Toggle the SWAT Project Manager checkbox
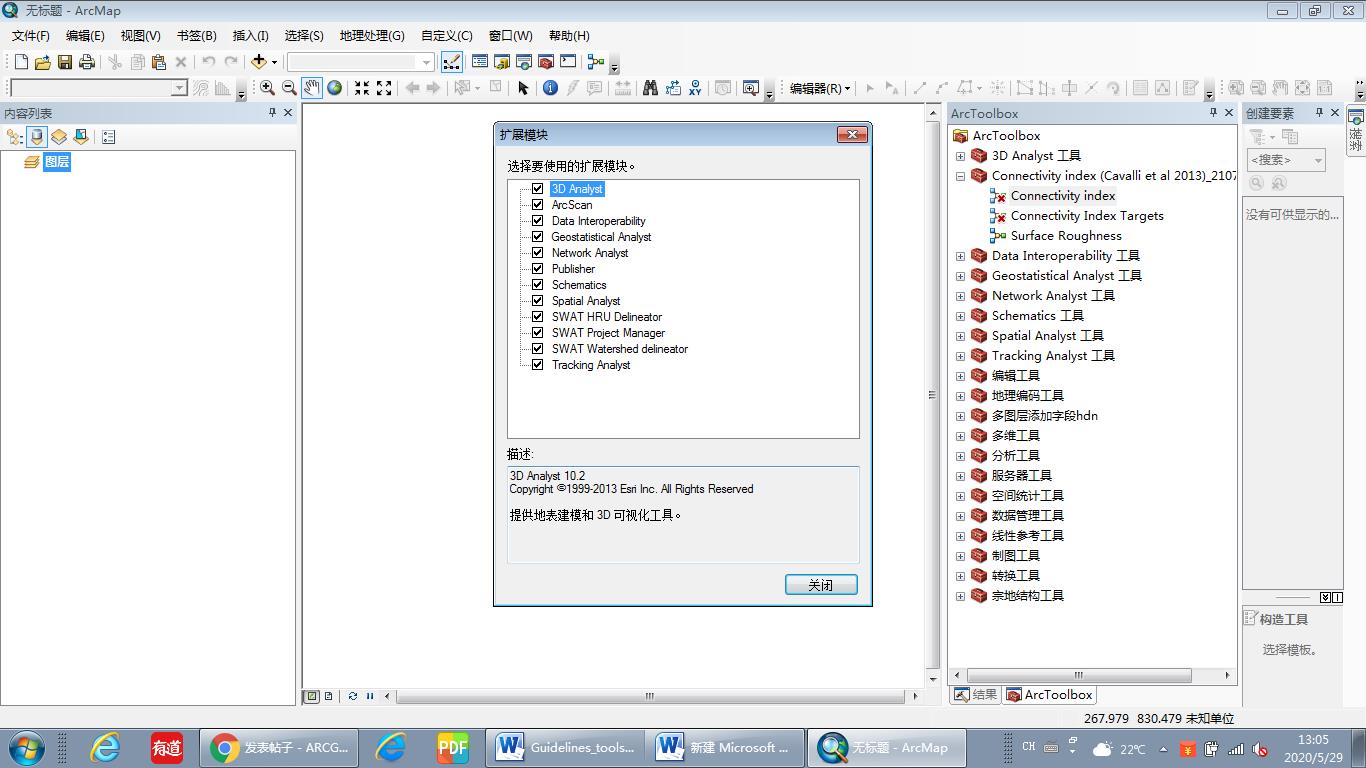Screen dimensions: 1366x768 coord(538,333)
